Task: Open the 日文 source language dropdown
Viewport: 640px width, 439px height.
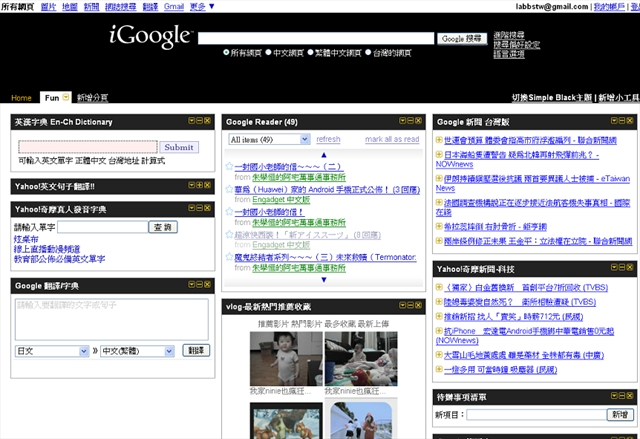Action: (52, 351)
